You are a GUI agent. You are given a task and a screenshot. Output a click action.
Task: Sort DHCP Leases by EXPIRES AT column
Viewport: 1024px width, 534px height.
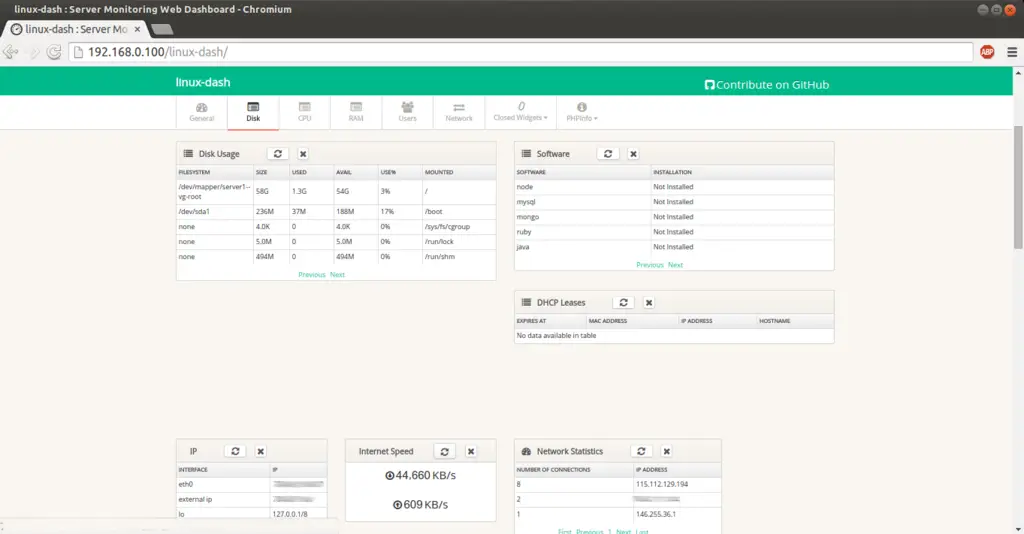coord(551,321)
